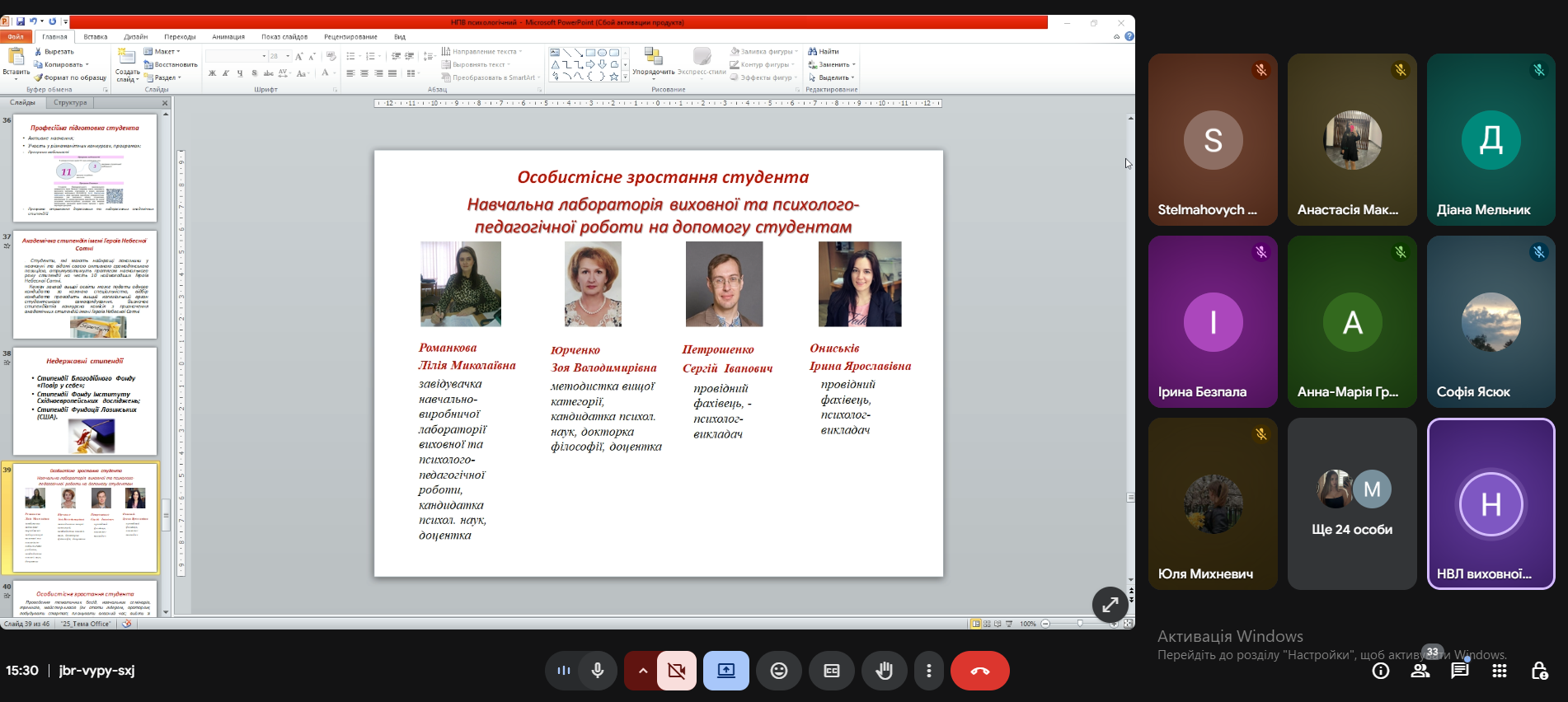Click the Найти button in ribbon
The image size is (1568, 702).
(824, 51)
